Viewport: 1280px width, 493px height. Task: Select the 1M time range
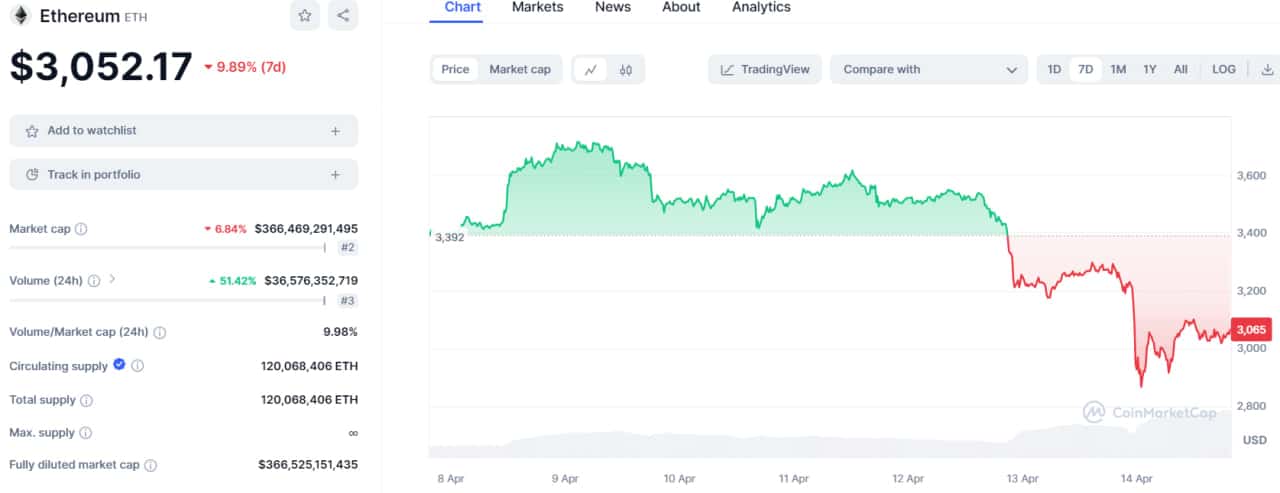pos(1118,70)
